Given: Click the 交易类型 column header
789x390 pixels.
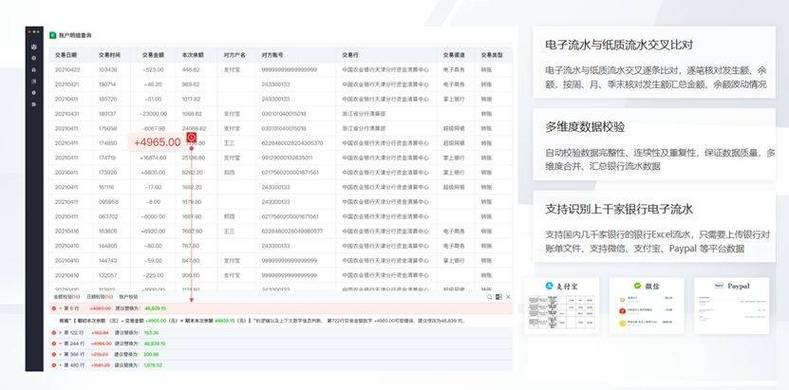Looking at the screenshot, I should [491, 55].
